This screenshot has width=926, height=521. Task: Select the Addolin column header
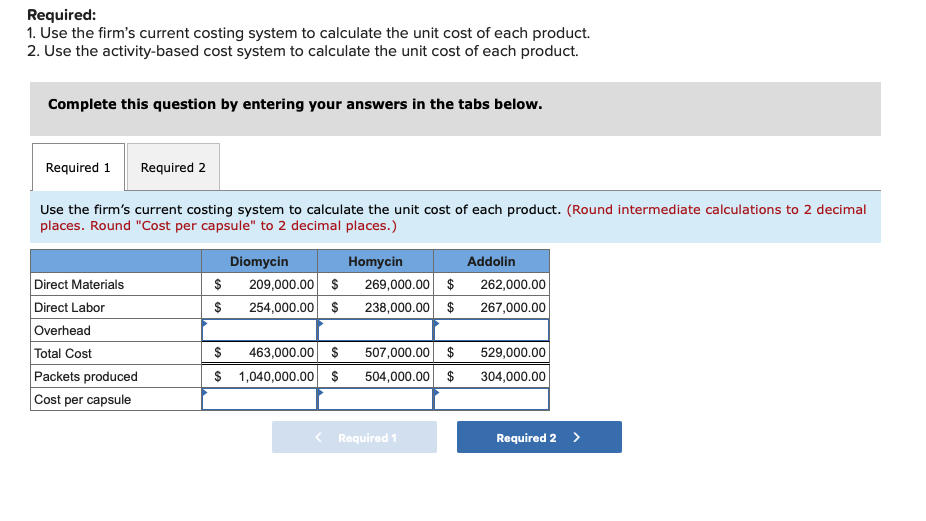[x=491, y=261]
